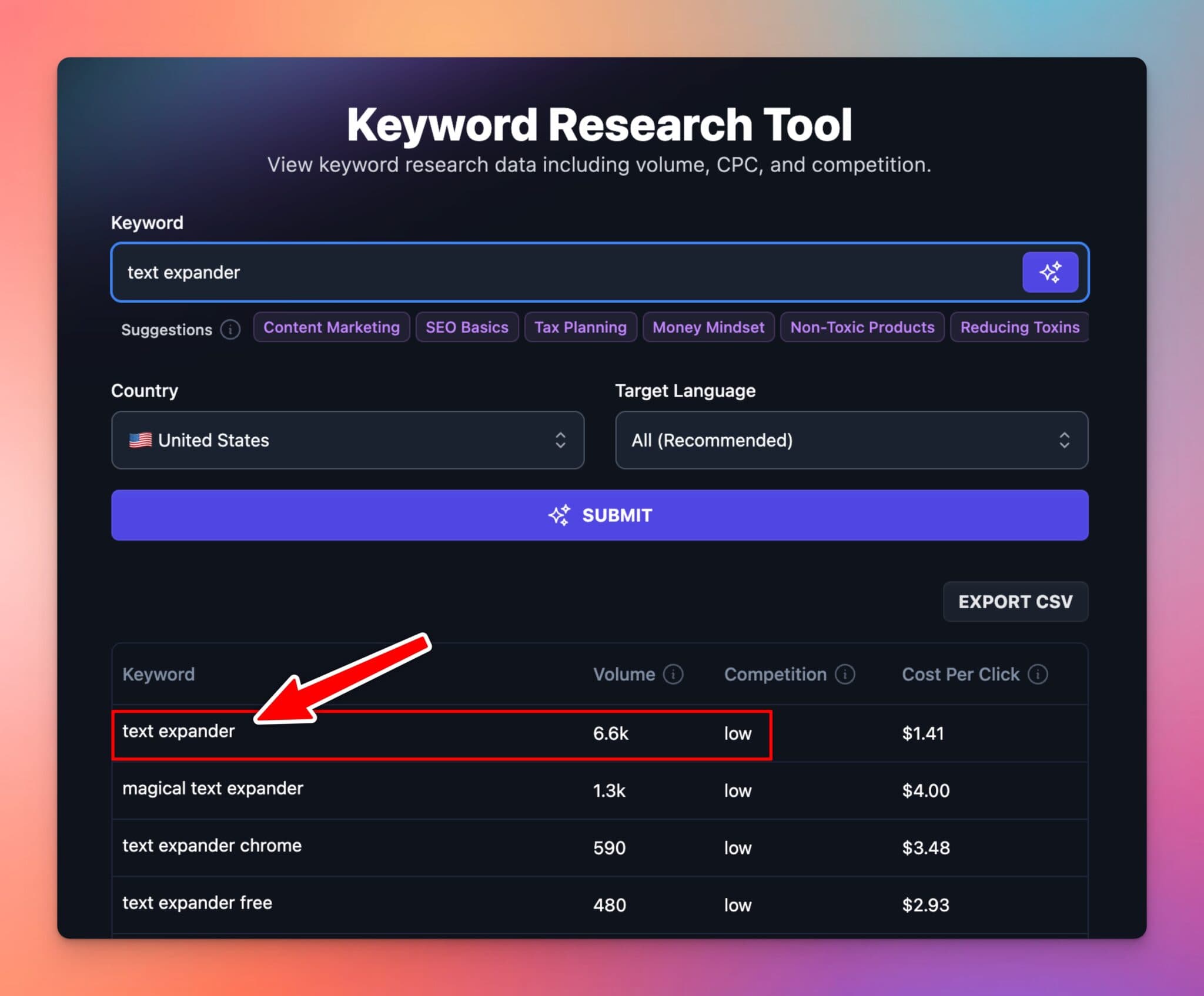View the Cost Per Click info icon
The width and height of the screenshot is (1204, 996).
(1038, 674)
